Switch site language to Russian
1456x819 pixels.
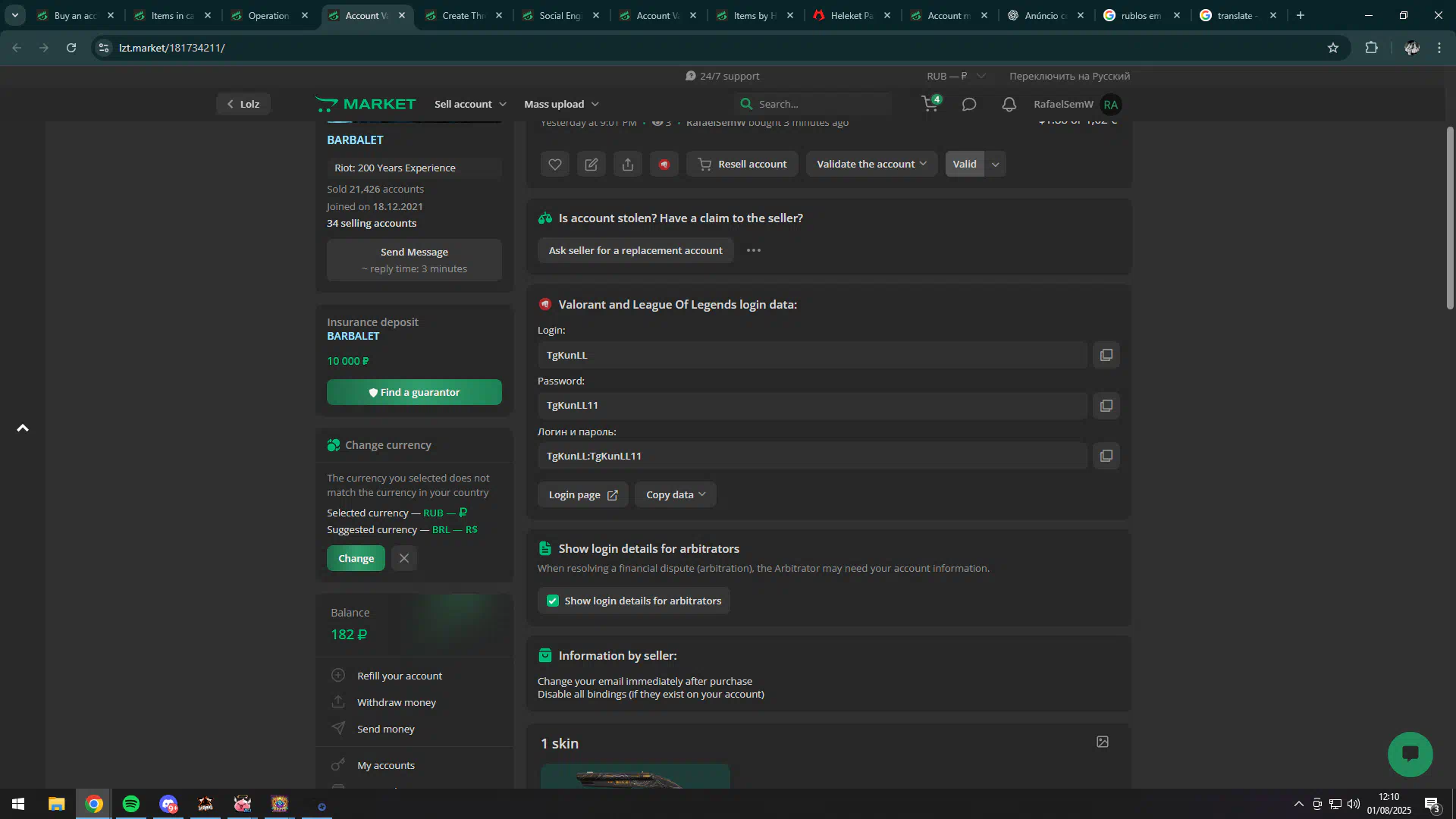pyautogui.click(x=1069, y=76)
